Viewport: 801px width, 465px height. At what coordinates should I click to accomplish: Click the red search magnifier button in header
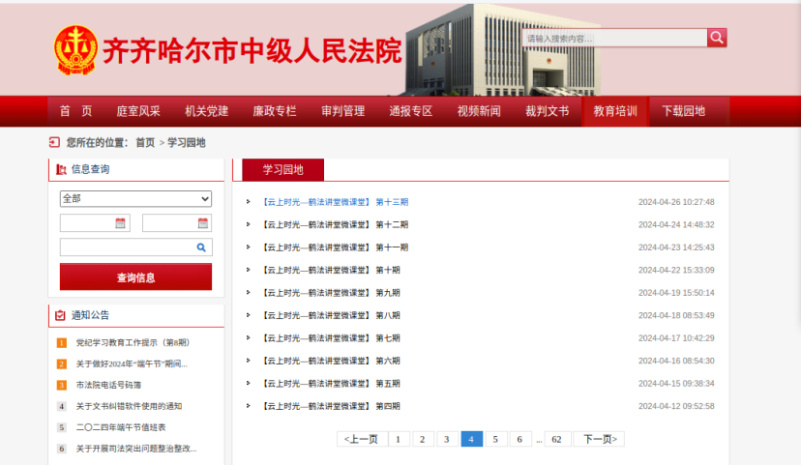717,38
